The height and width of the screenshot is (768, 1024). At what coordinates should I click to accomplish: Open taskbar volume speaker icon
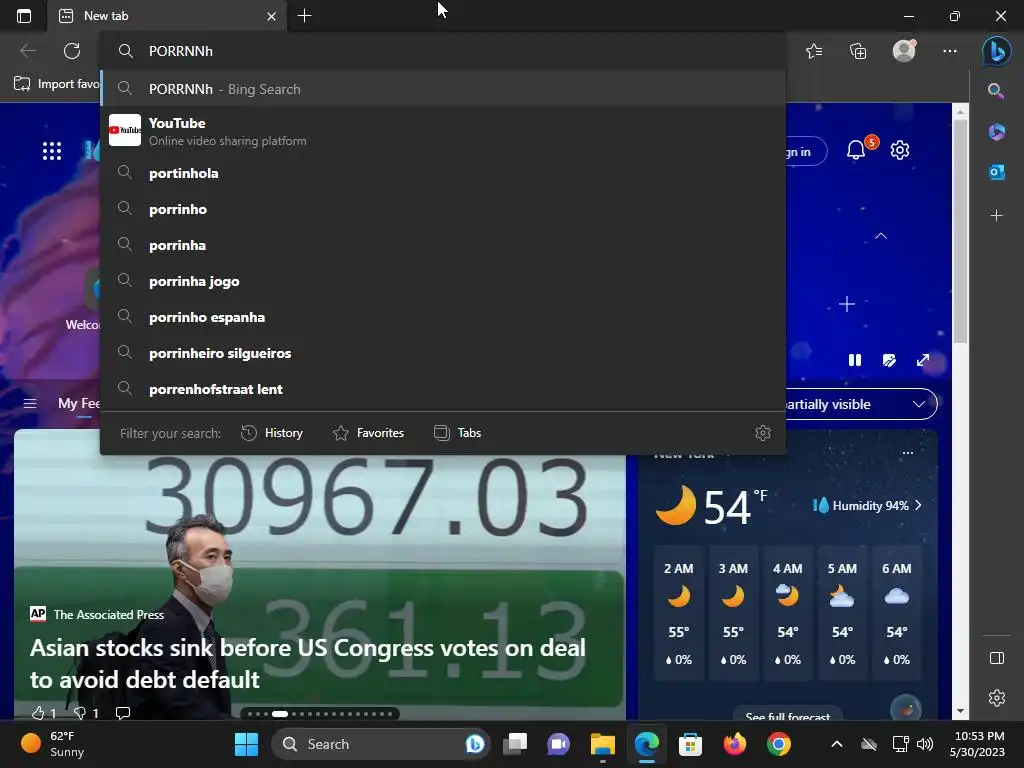click(925, 744)
